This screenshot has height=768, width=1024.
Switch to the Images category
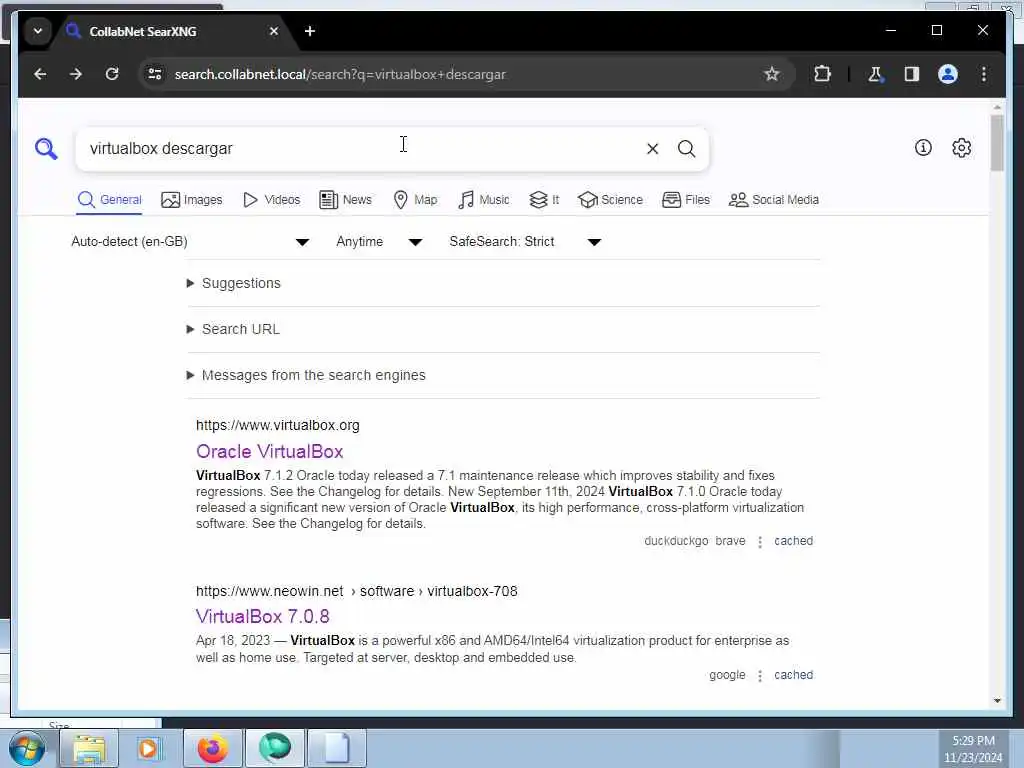(191, 200)
